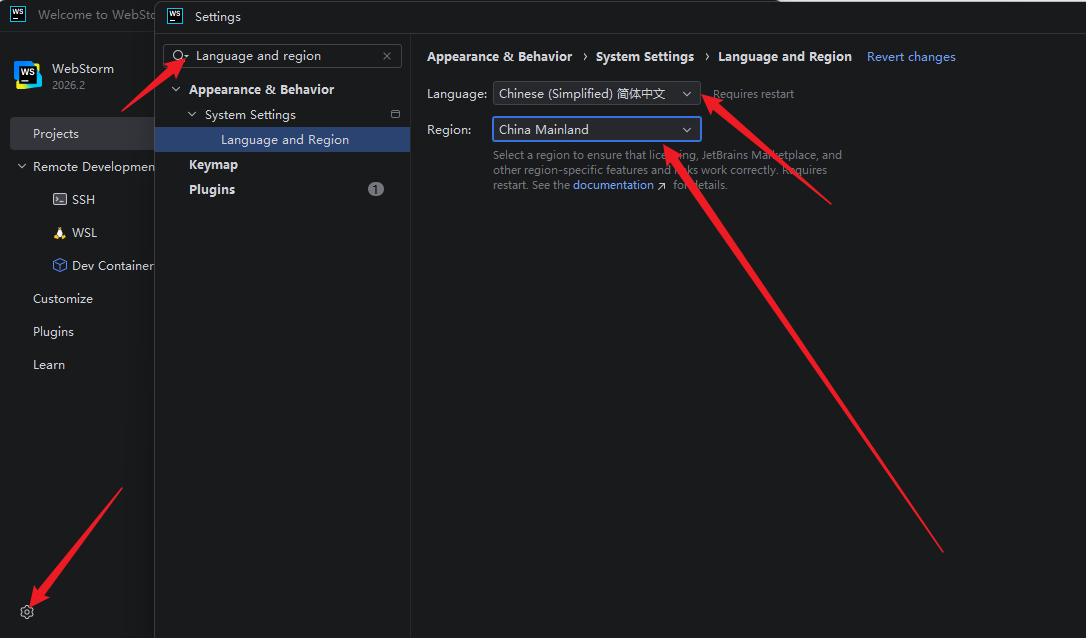The height and width of the screenshot is (638, 1086).
Task: Open settings gear in Welcome window
Action: pos(27,612)
